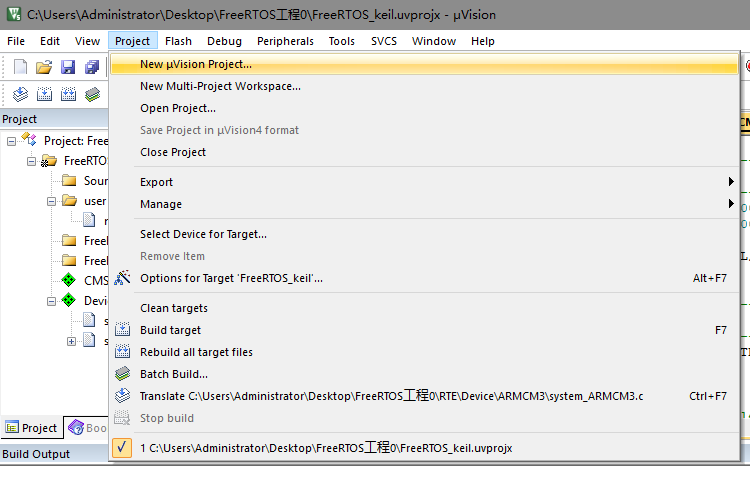The height and width of the screenshot is (488, 750).
Task: Click the Translate toolbar icon
Action: [20, 94]
